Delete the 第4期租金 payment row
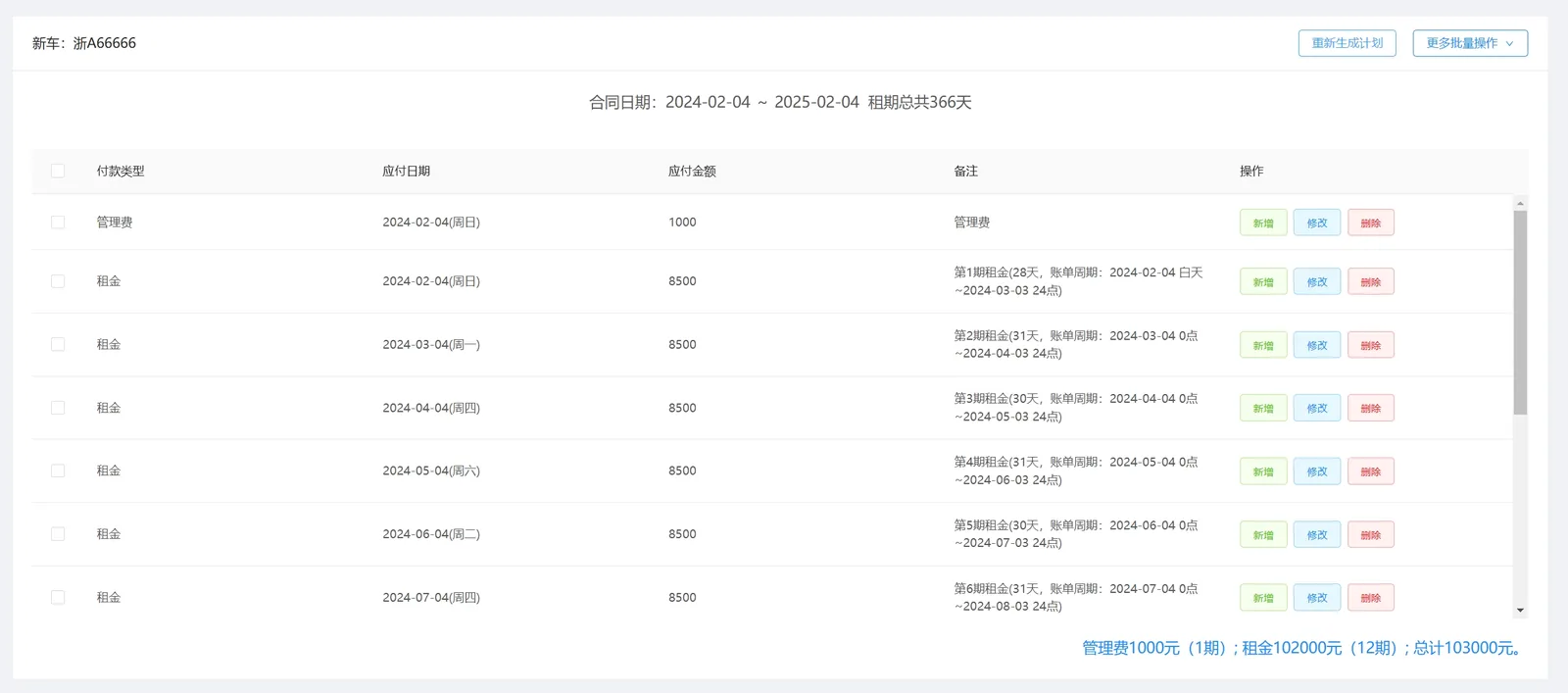Screen dimensions: 1568x693 click(x=1371, y=471)
